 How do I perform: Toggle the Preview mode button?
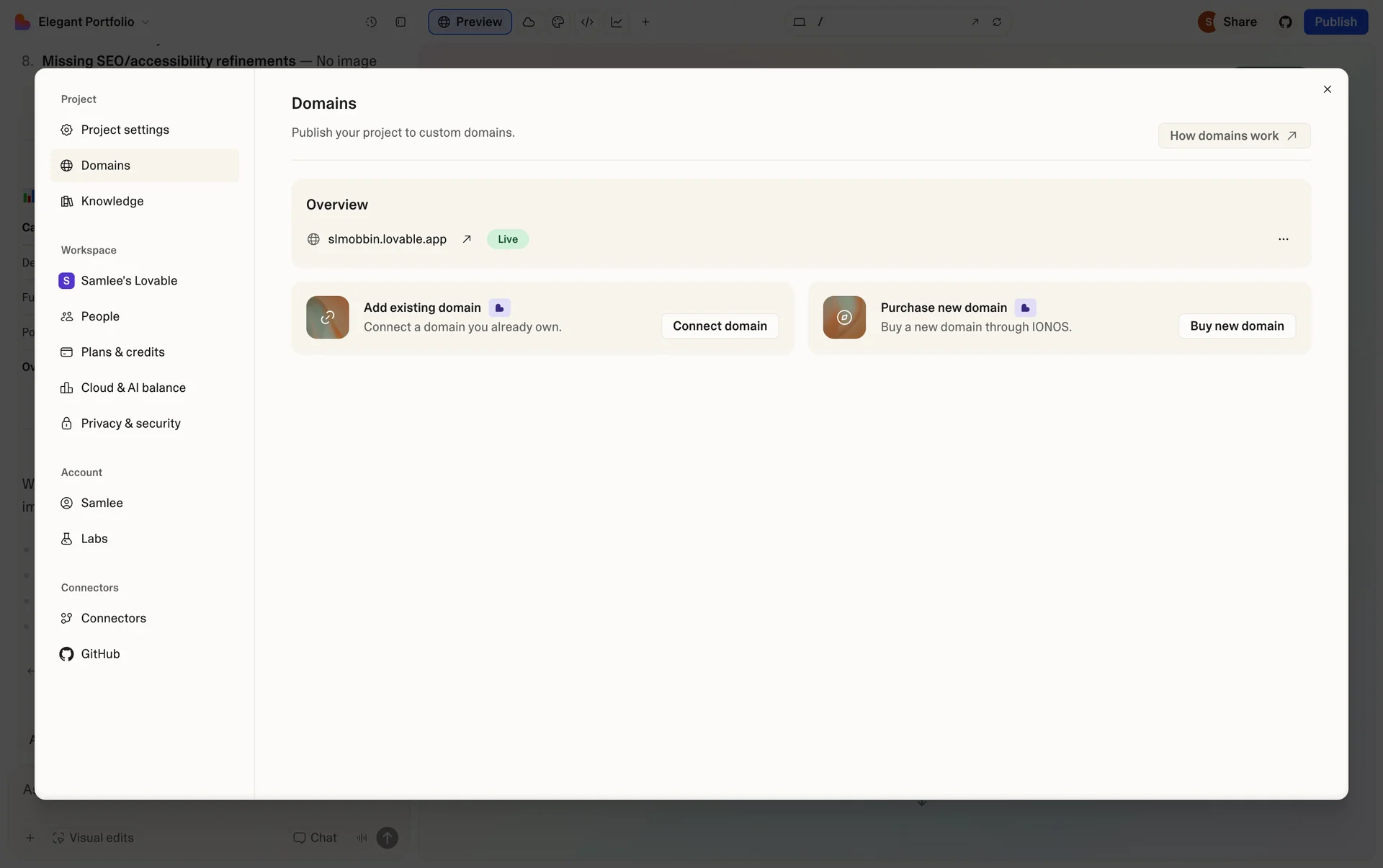coord(470,22)
